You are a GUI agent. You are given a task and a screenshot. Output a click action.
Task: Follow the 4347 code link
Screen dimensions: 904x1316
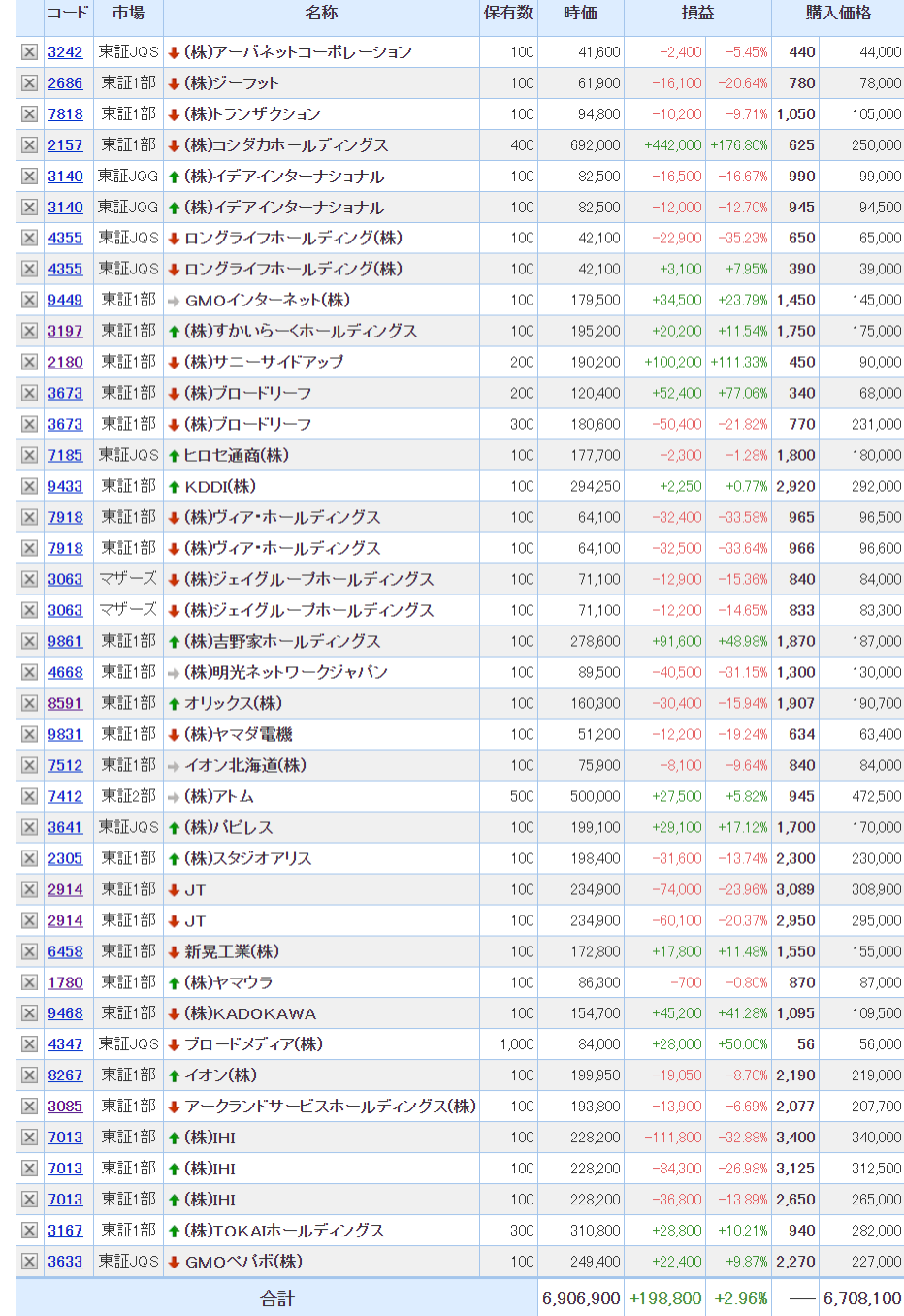pyautogui.click(x=65, y=1044)
